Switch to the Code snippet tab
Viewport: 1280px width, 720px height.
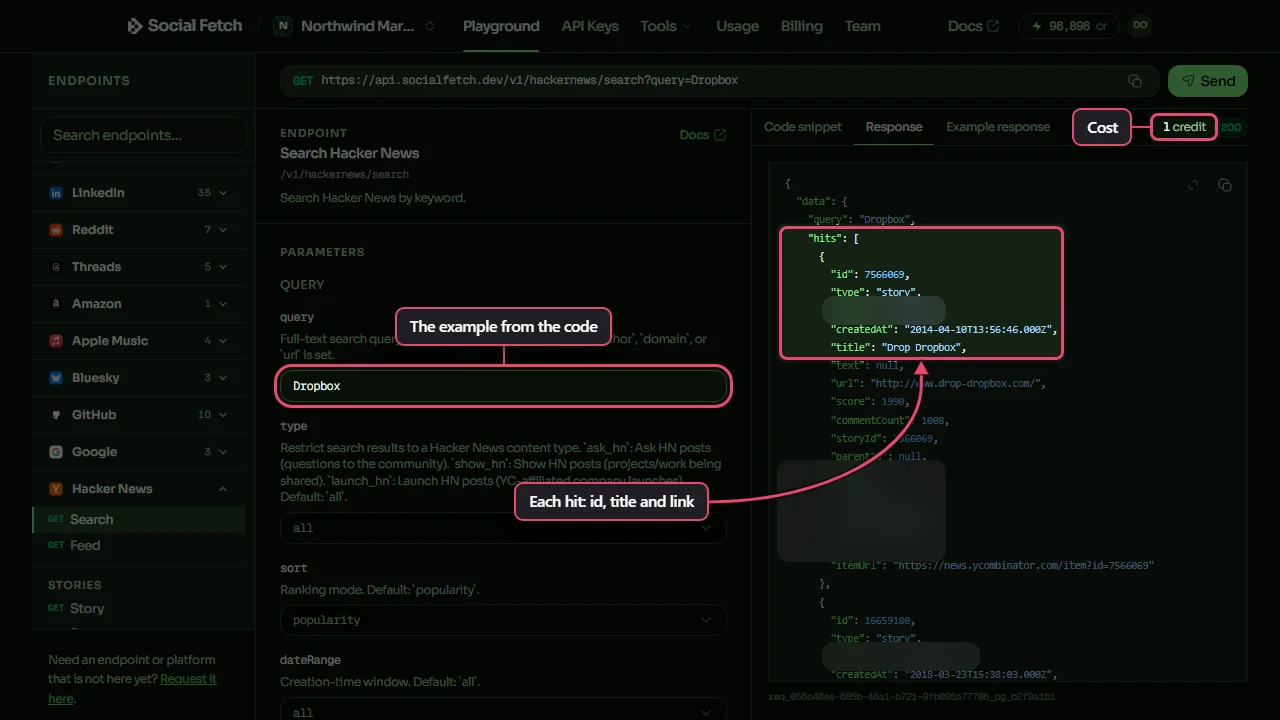point(803,127)
